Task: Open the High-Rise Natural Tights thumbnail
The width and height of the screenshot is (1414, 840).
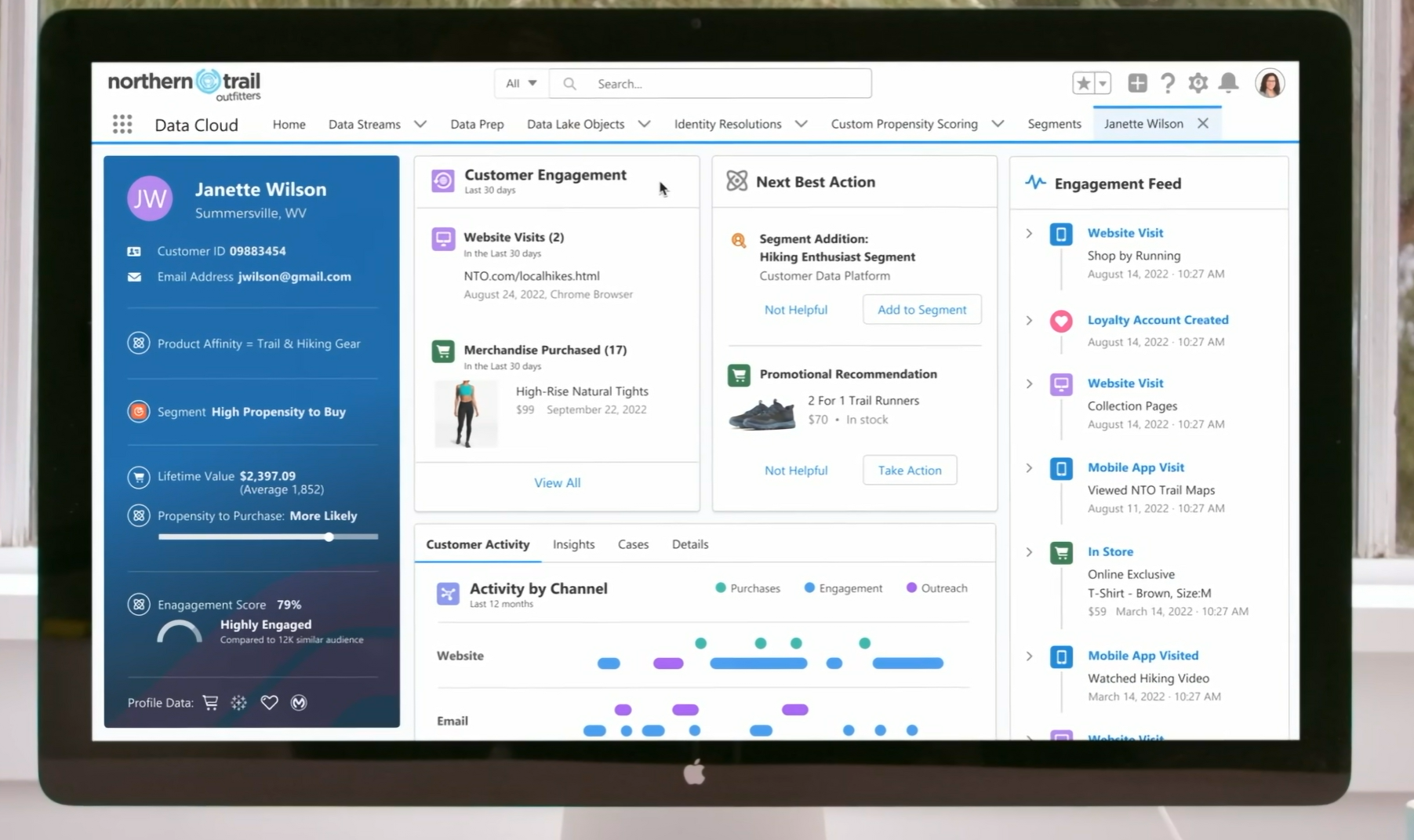Action: pyautogui.click(x=466, y=414)
